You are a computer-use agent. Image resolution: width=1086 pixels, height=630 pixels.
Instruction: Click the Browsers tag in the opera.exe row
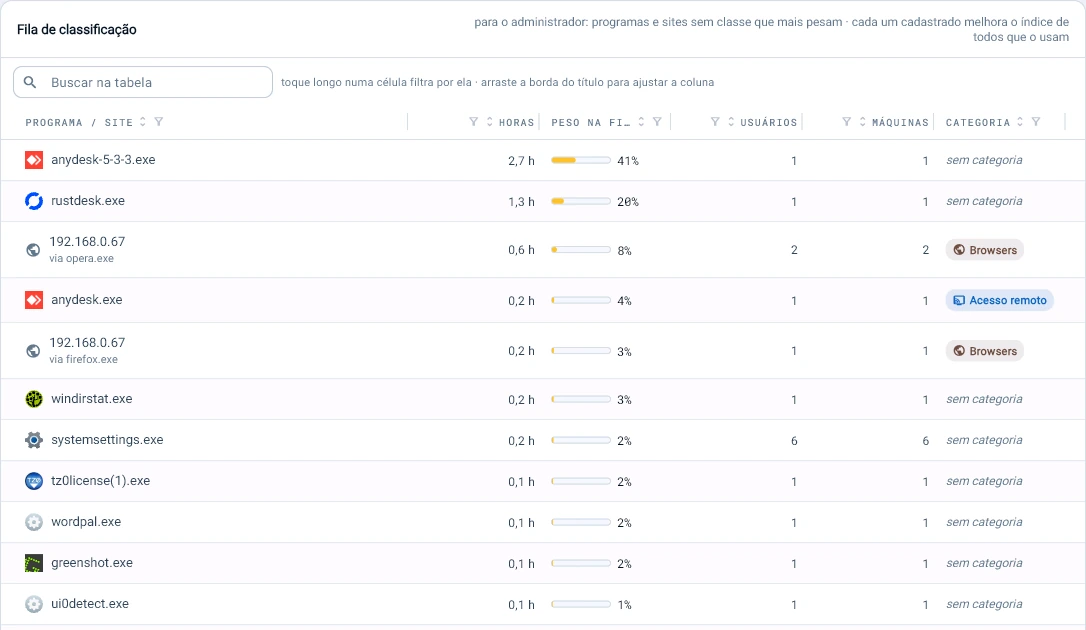[x=985, y=250]
